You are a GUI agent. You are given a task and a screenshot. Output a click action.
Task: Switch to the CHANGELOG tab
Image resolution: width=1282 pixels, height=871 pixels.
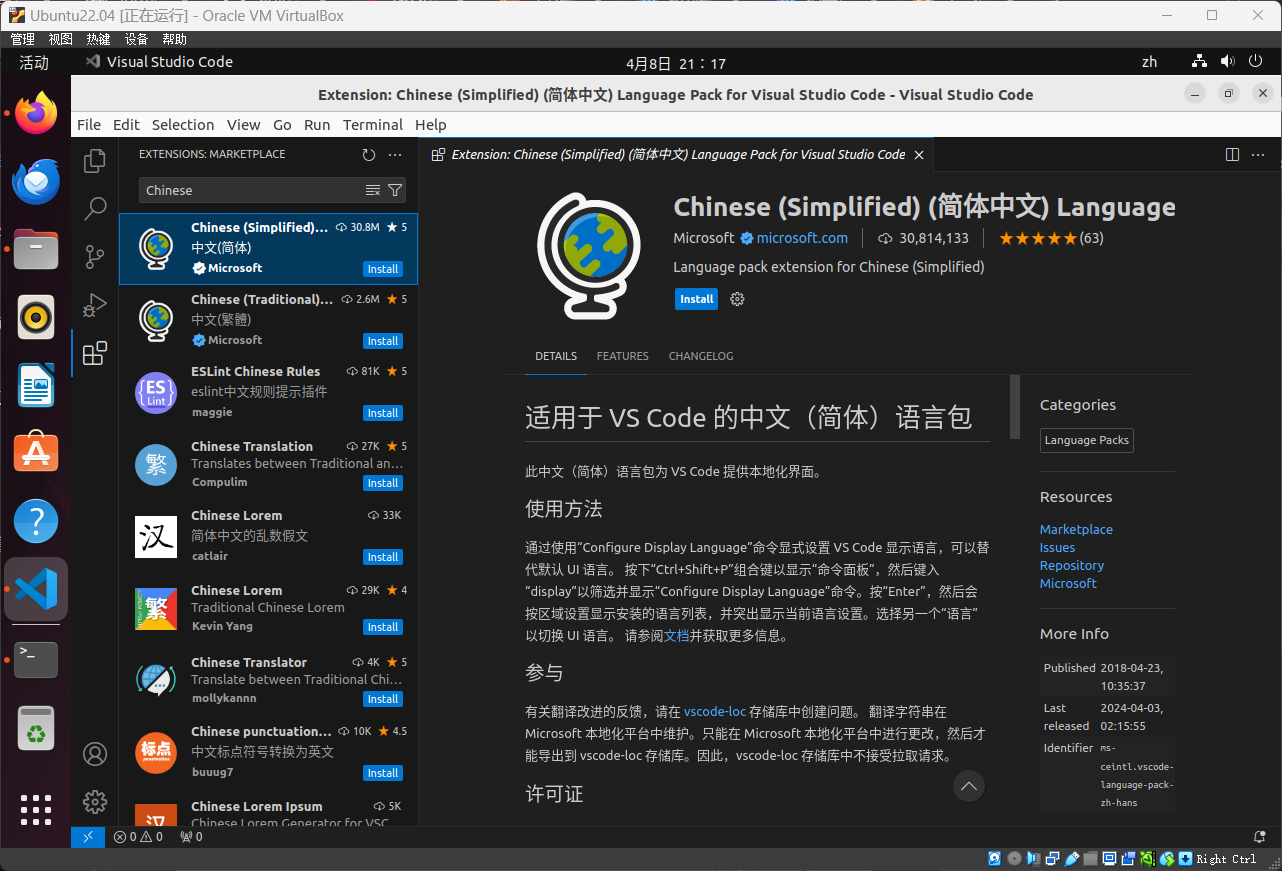click(700, 356)
